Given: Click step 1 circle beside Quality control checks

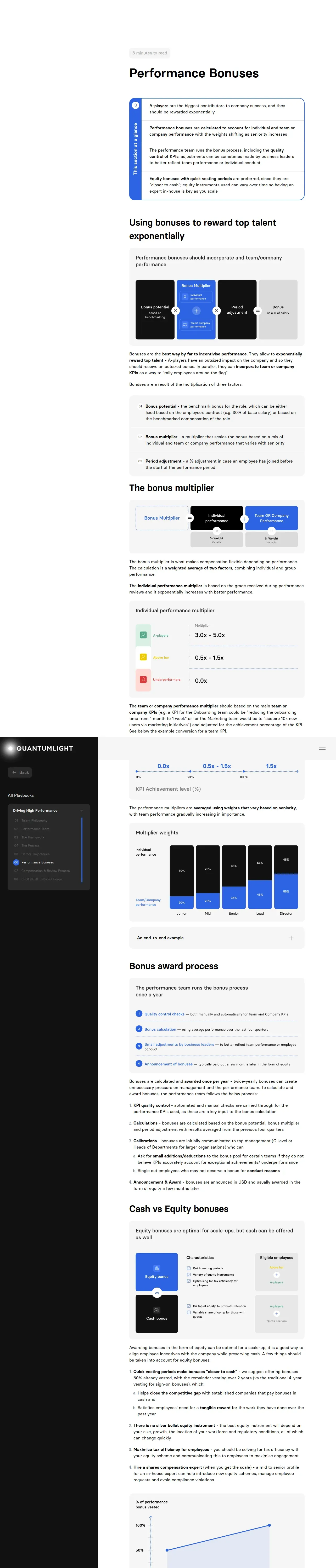Looking at the screenshot, I should click(x=139, y=1013).
